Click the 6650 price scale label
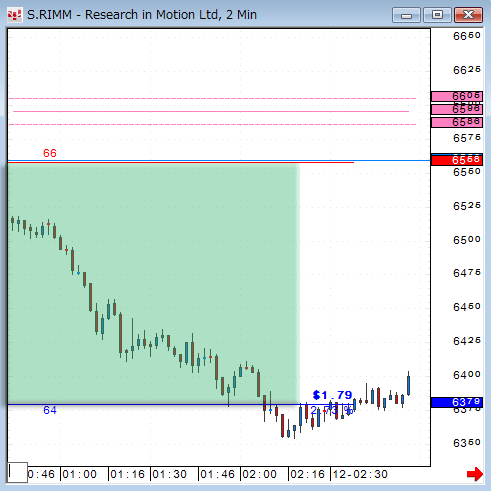This screenshot has height=491, width=491. click(x=467, y=36)
